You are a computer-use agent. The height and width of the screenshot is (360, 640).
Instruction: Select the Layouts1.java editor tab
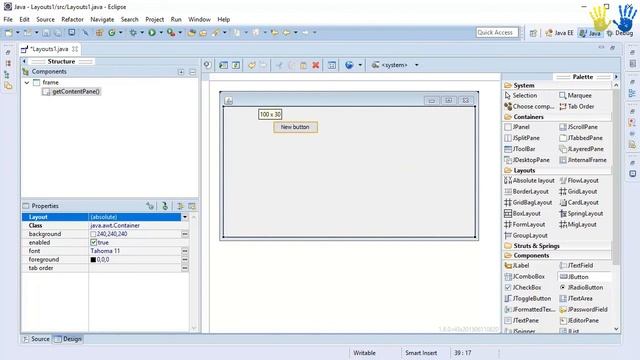[x=49, y=49]
